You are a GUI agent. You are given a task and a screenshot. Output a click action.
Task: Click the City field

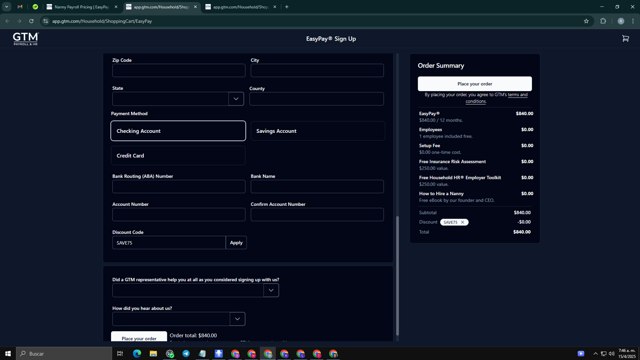(x=317, y=70)
